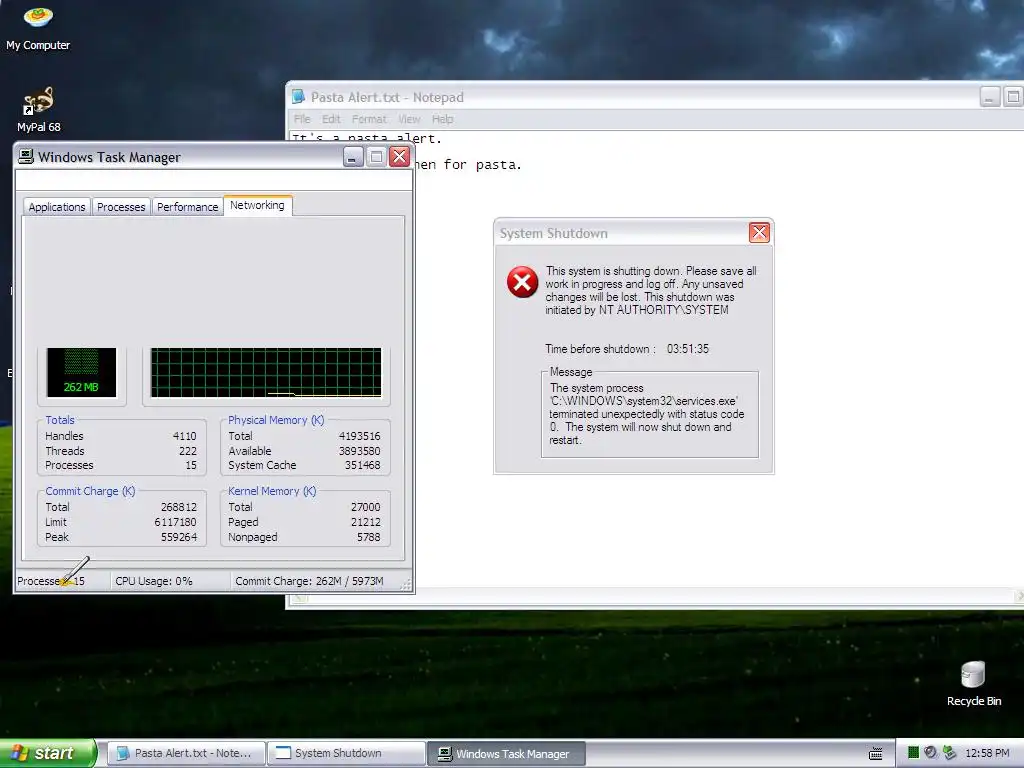This screenshot has height=768, width=1024.
Task: Click CPU Usage: 0% in status bar
Action: 154,581
